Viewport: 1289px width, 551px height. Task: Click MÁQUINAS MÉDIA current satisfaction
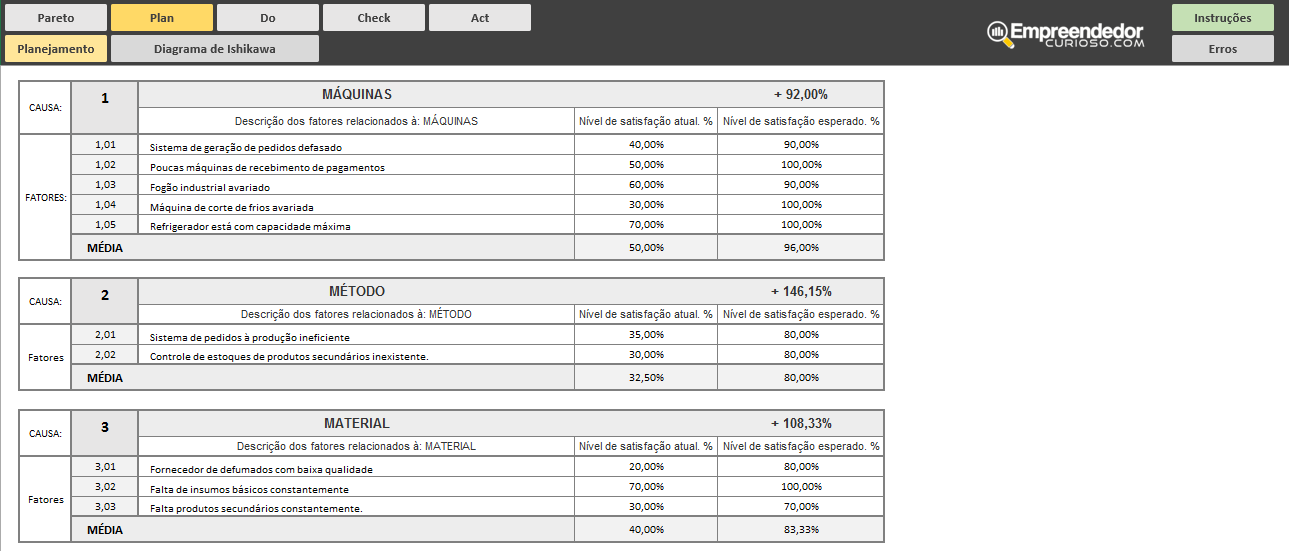pos(646,247)
